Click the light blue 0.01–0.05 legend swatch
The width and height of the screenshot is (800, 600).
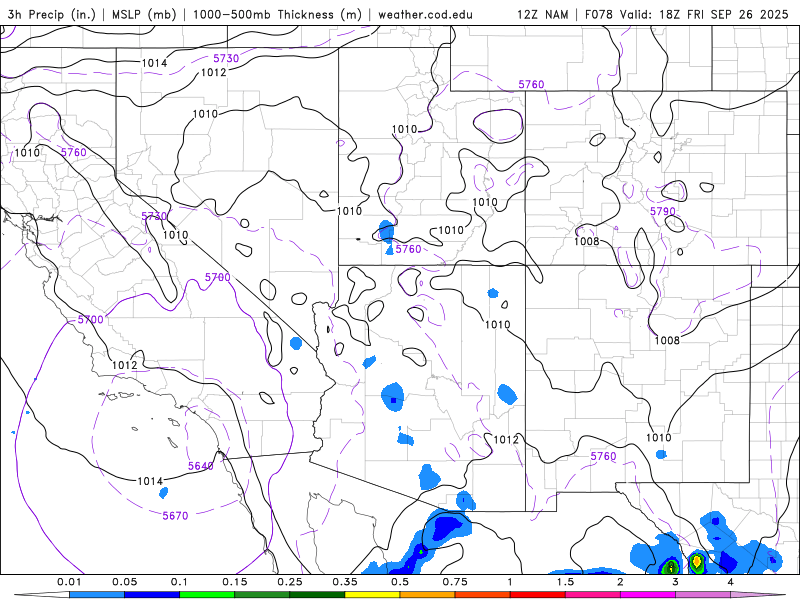[97, 595]
